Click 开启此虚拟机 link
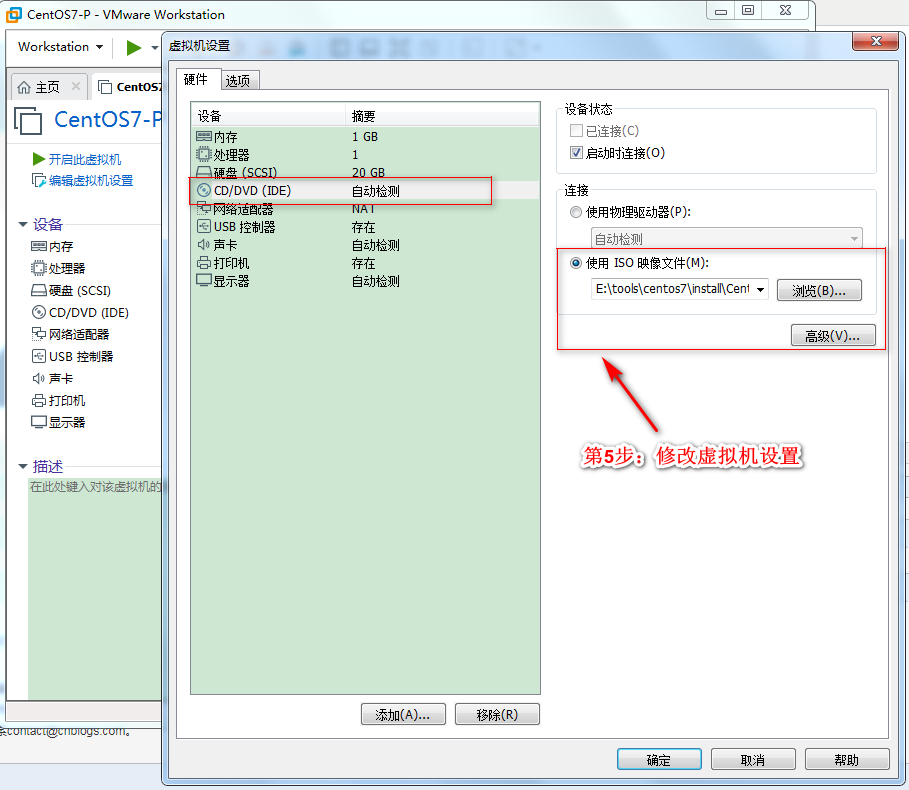The width and height of the screenshot is (909, 790). coord(85,159)
